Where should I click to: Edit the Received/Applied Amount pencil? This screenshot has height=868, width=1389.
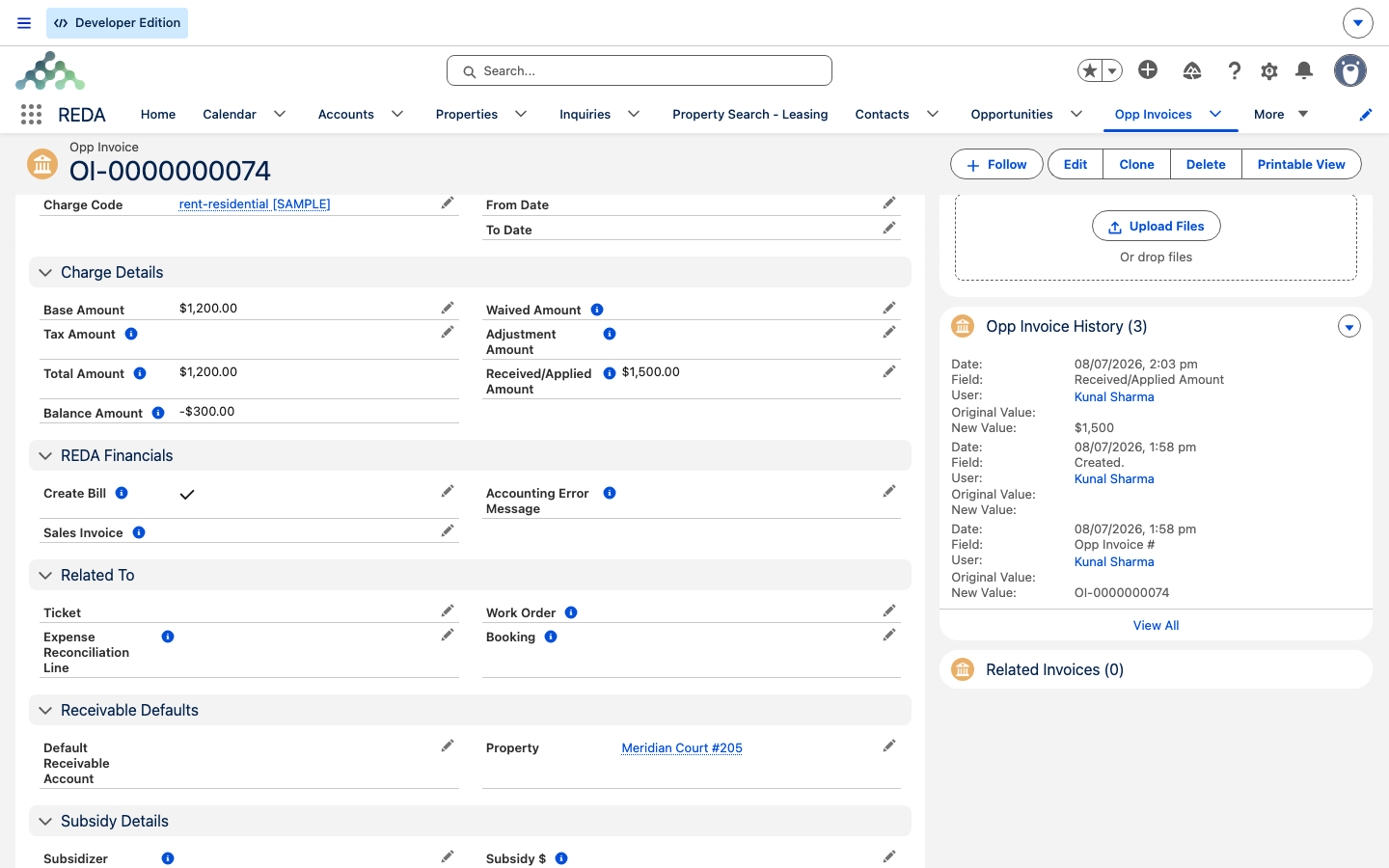point(889,371)
